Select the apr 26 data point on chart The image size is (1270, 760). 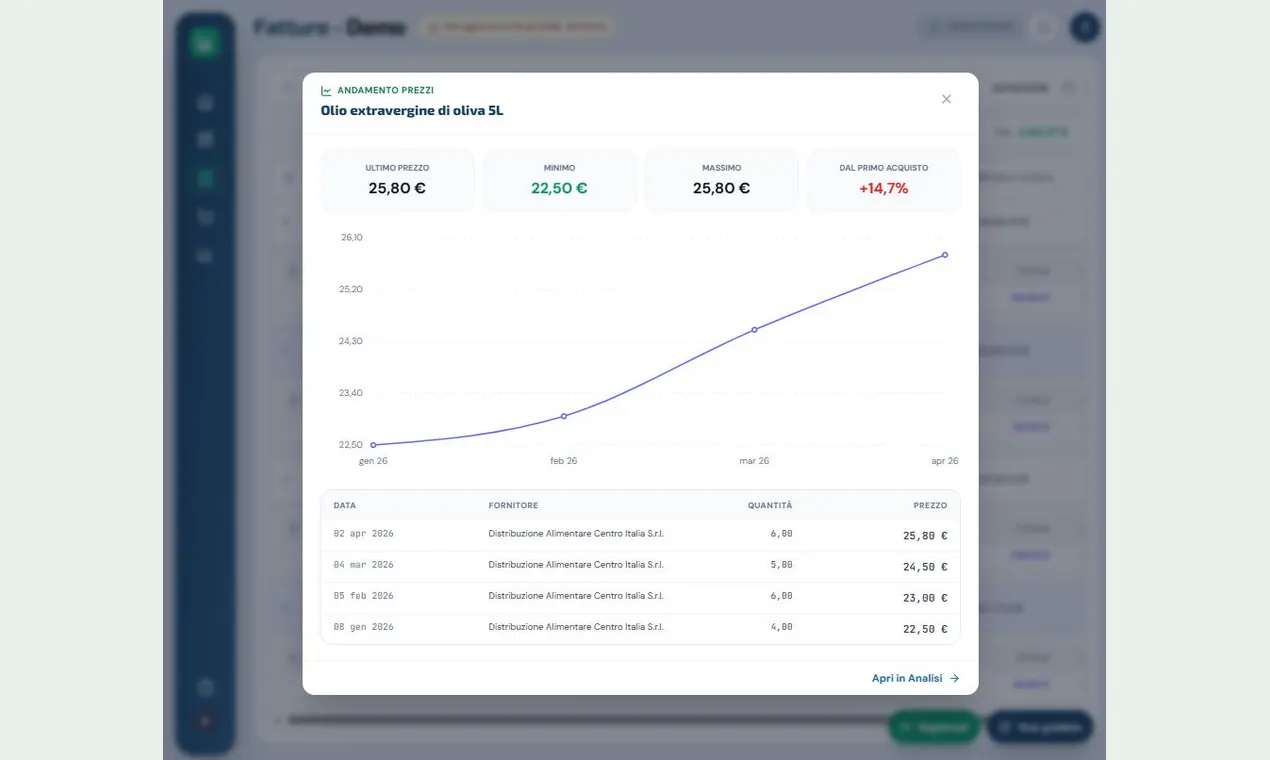[x=945, y=255]
